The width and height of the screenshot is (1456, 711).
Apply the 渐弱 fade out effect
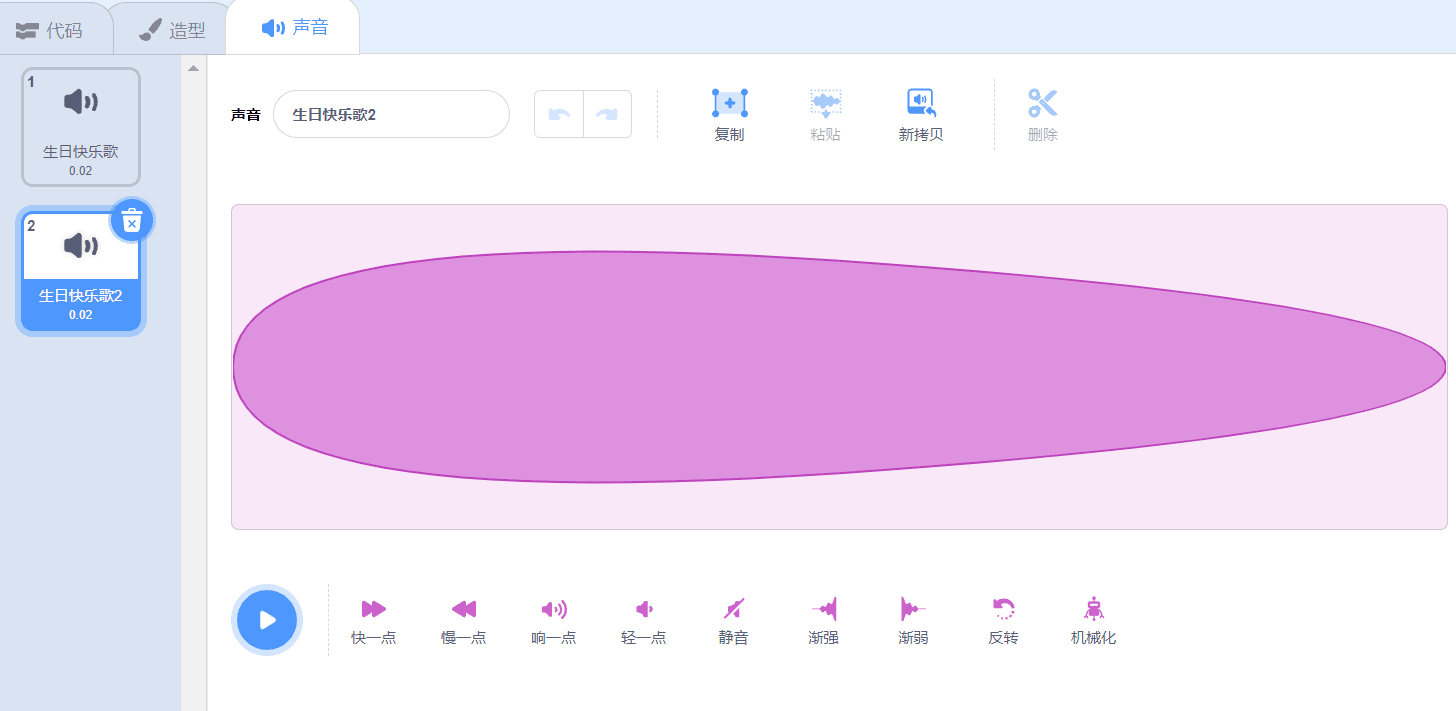913,610
